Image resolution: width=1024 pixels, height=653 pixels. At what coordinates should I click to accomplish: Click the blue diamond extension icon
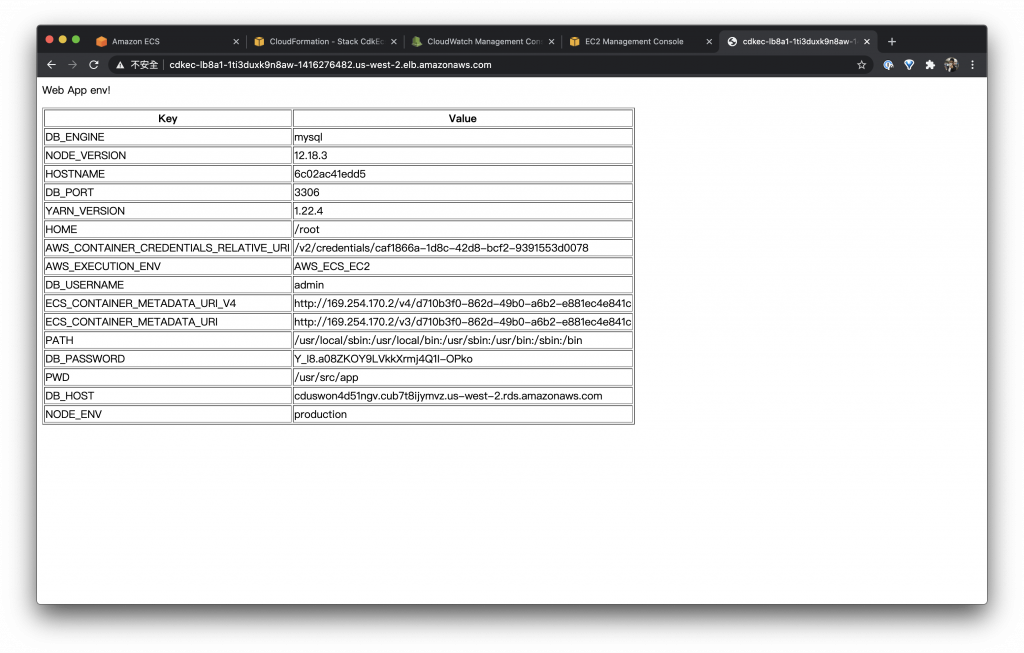click(x=909, y=65)
